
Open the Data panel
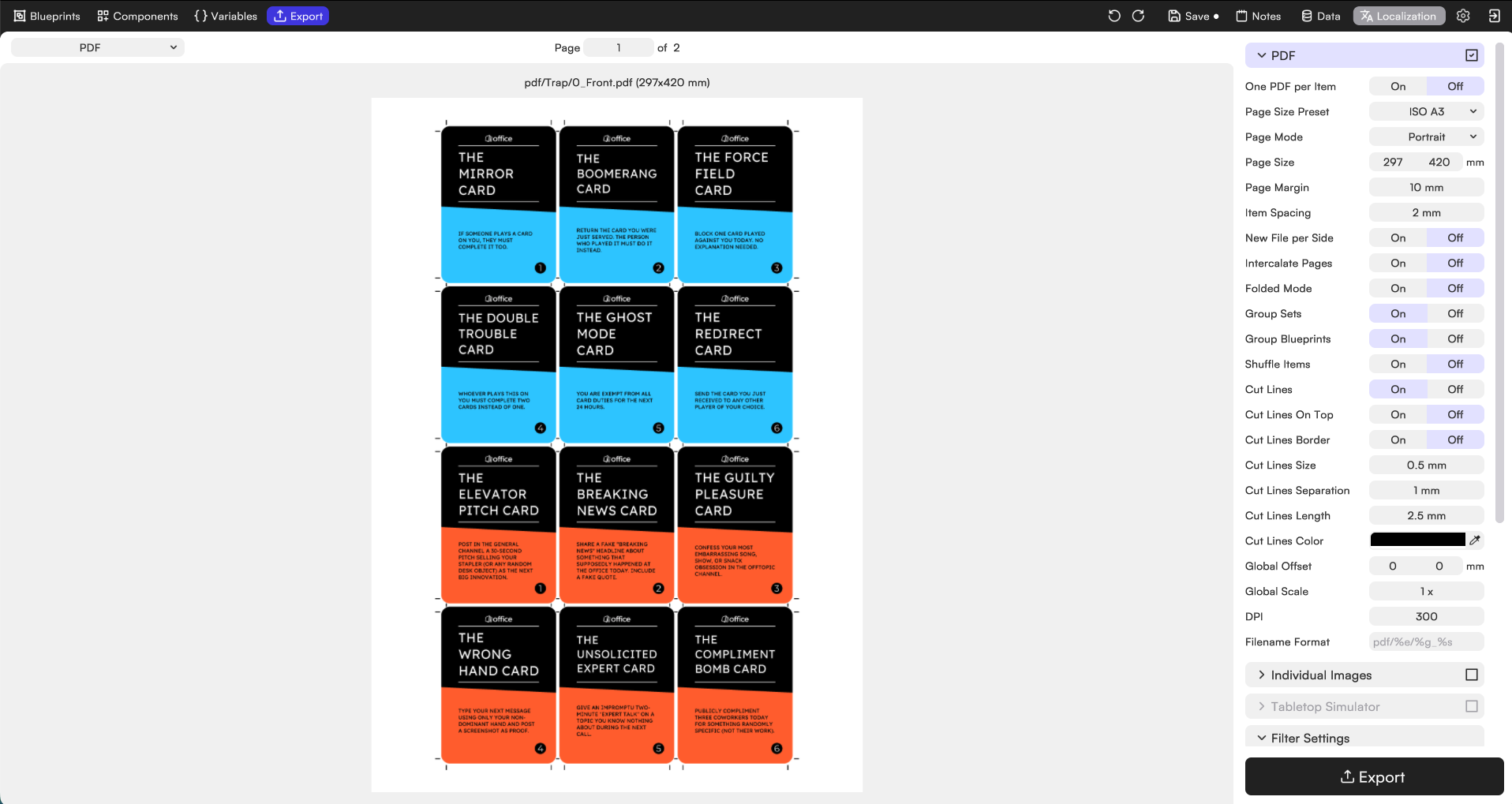point(1320,16)
